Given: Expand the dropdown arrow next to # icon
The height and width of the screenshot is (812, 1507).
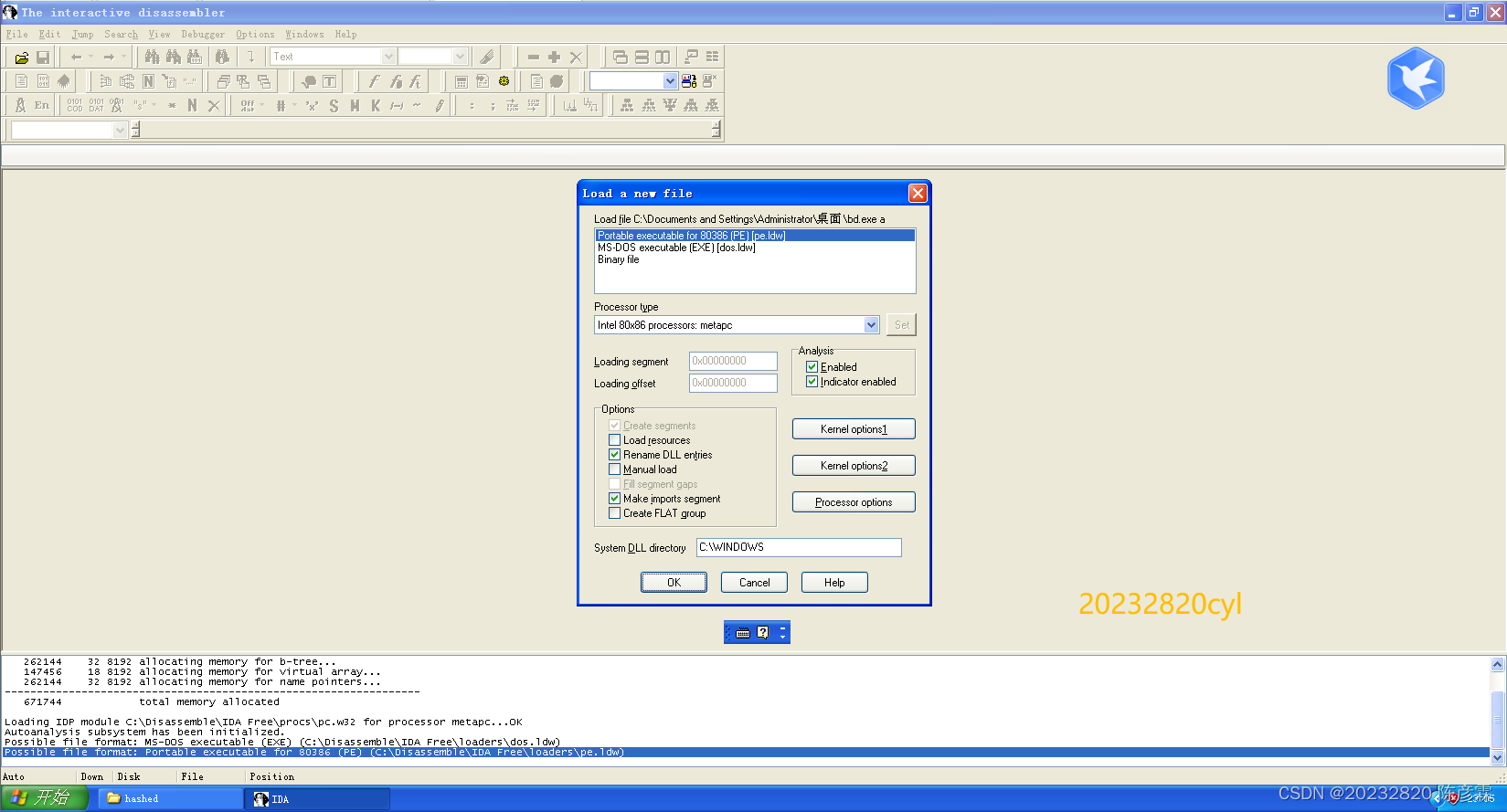Looking at the screenshot, I should pyautogui.click(x=294, y=106).
